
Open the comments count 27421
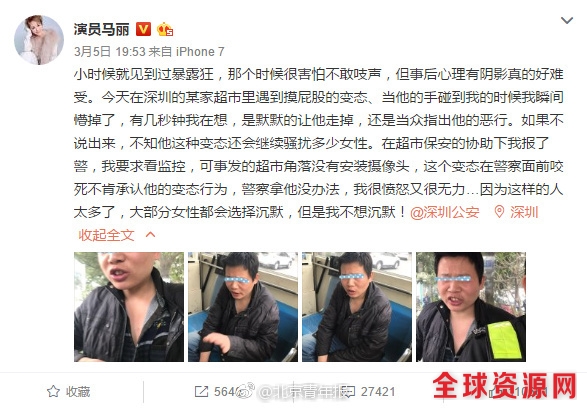(x=378, y=392)
